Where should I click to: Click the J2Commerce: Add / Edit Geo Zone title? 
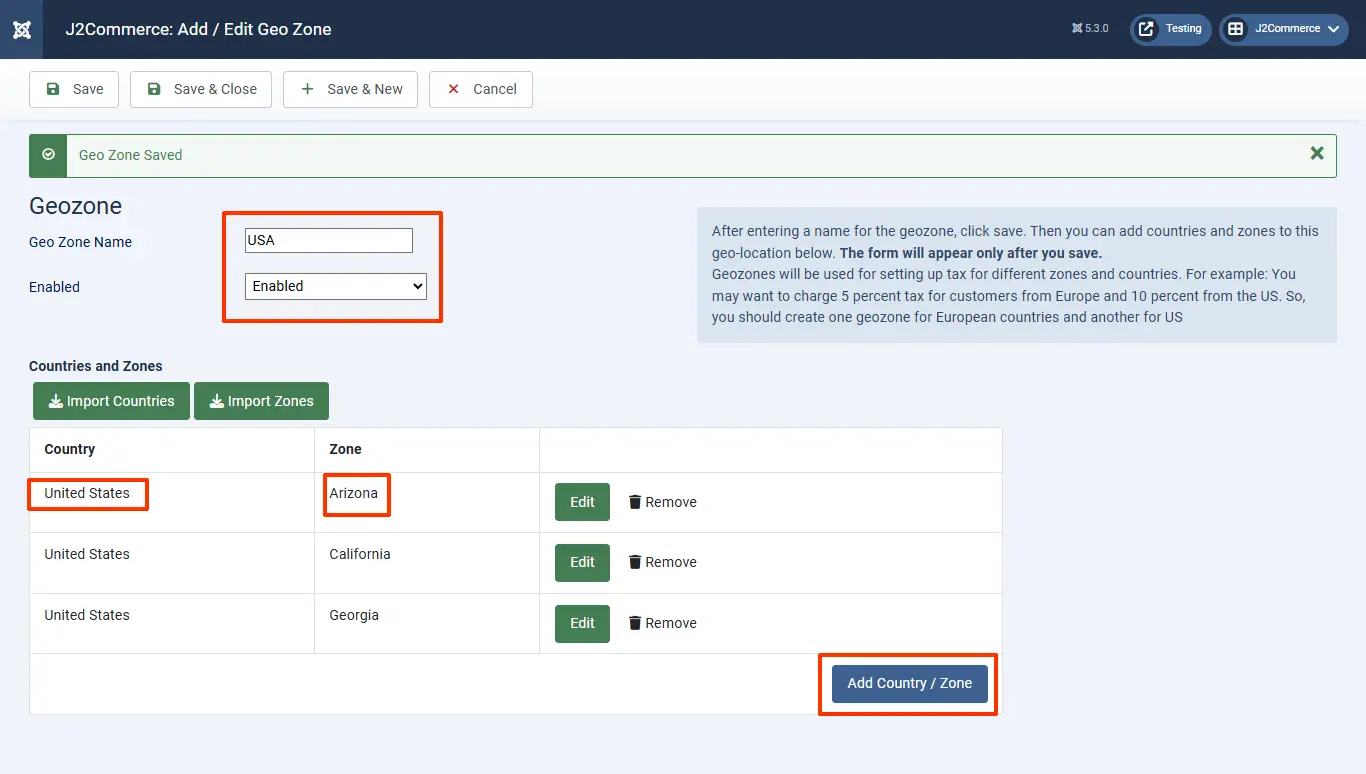pos(198,29)
